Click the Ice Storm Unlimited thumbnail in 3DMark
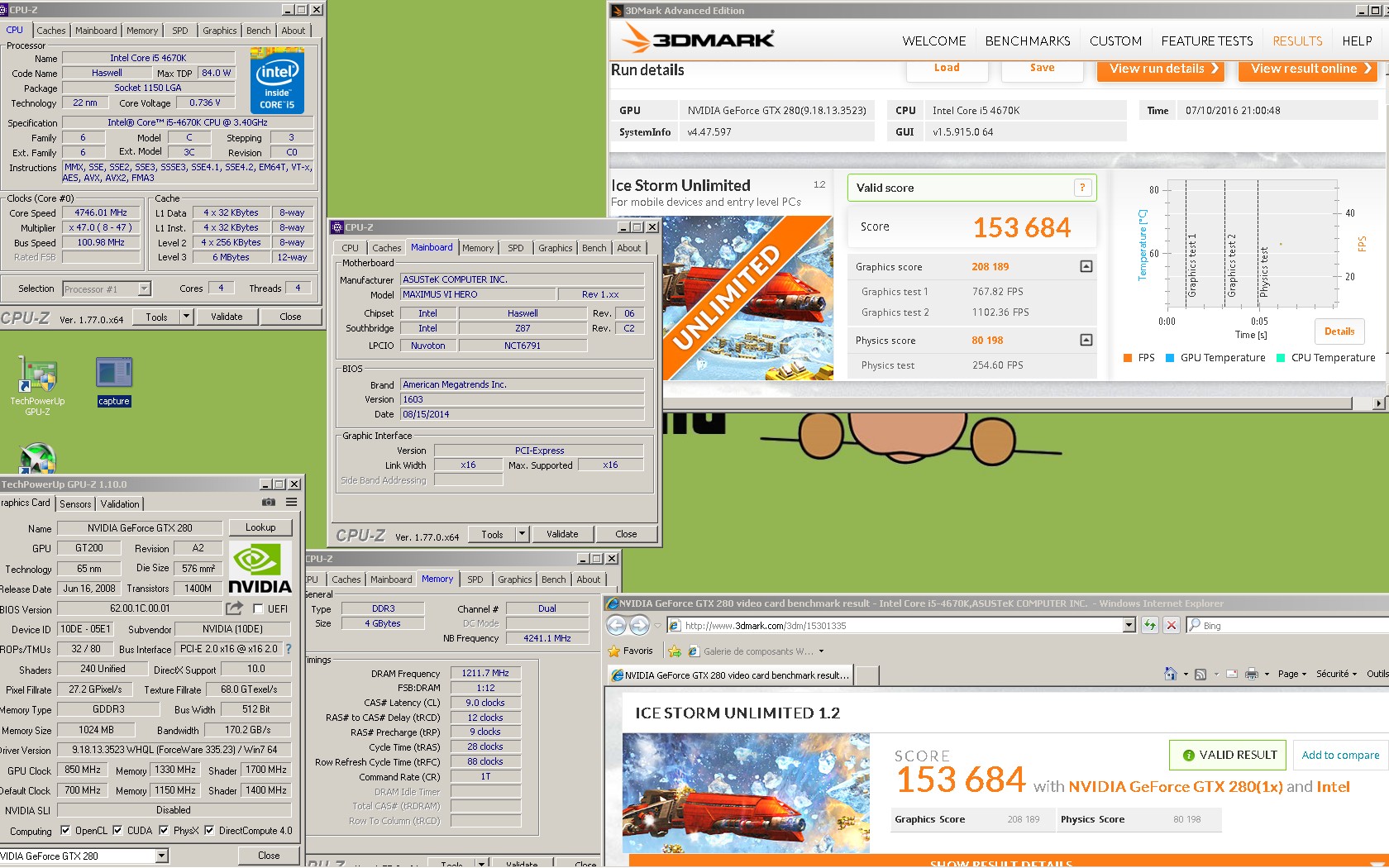This screenshot has height=868, width=1389. pyautogui.click(x=747, y=298)
